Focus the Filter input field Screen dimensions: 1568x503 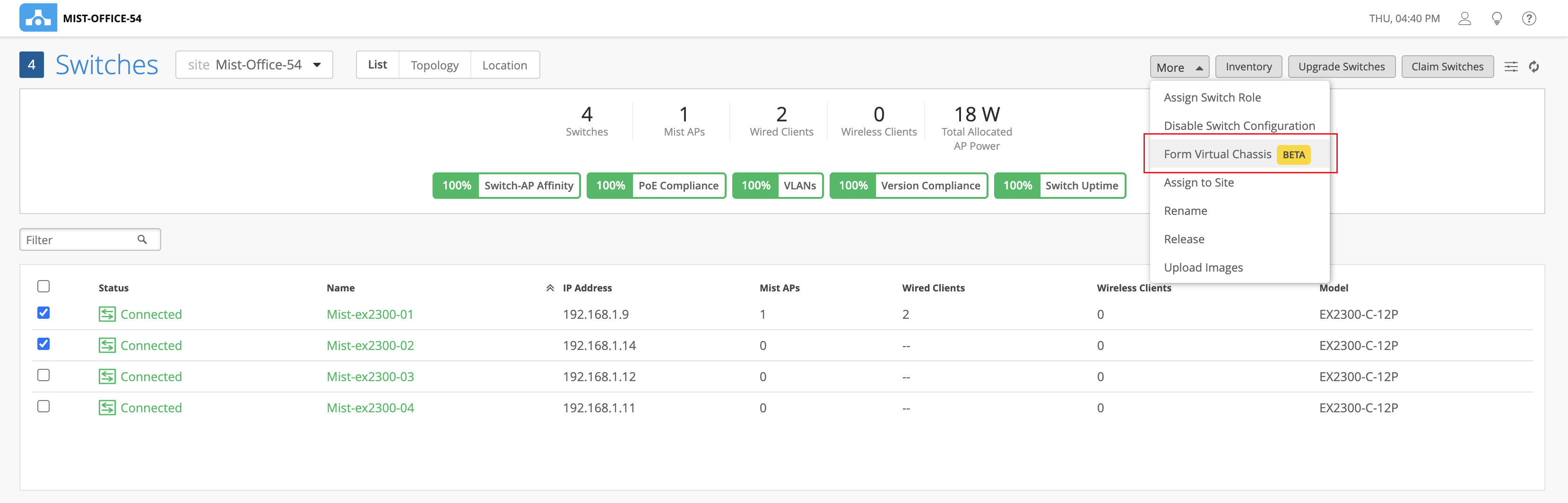(x=90, y=239)
